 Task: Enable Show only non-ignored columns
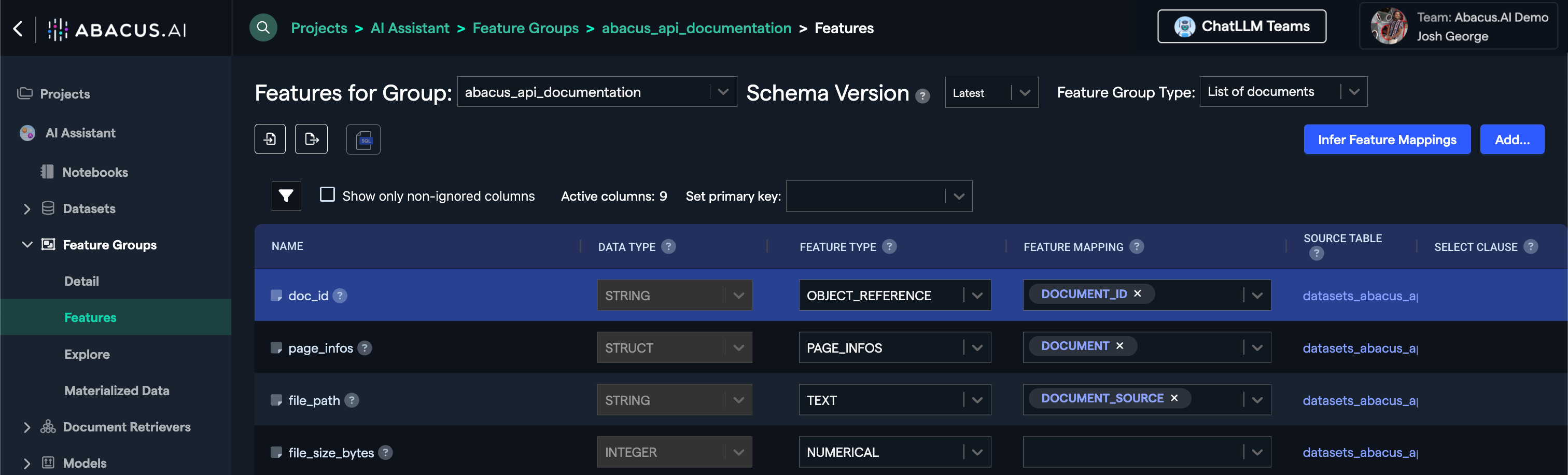(x=328, y=195)
